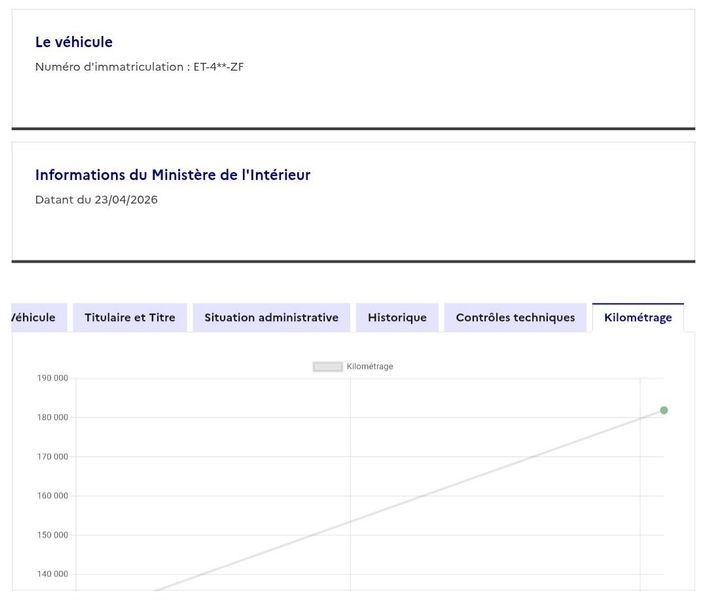Click the 150 000 axis label
The image size is (707, 600).
(53, 535)
